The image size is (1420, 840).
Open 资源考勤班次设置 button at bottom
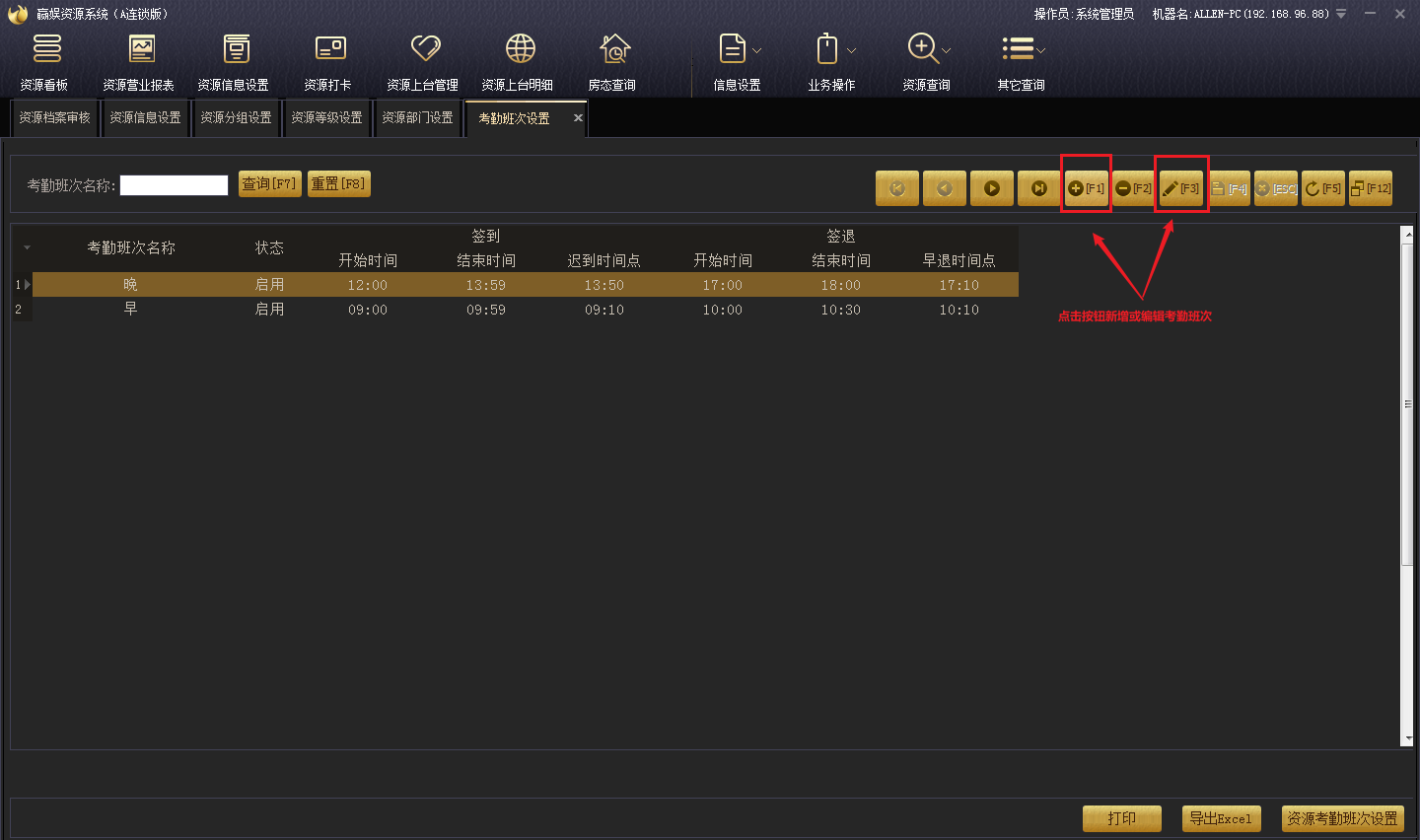click(x=1343, y=818)
